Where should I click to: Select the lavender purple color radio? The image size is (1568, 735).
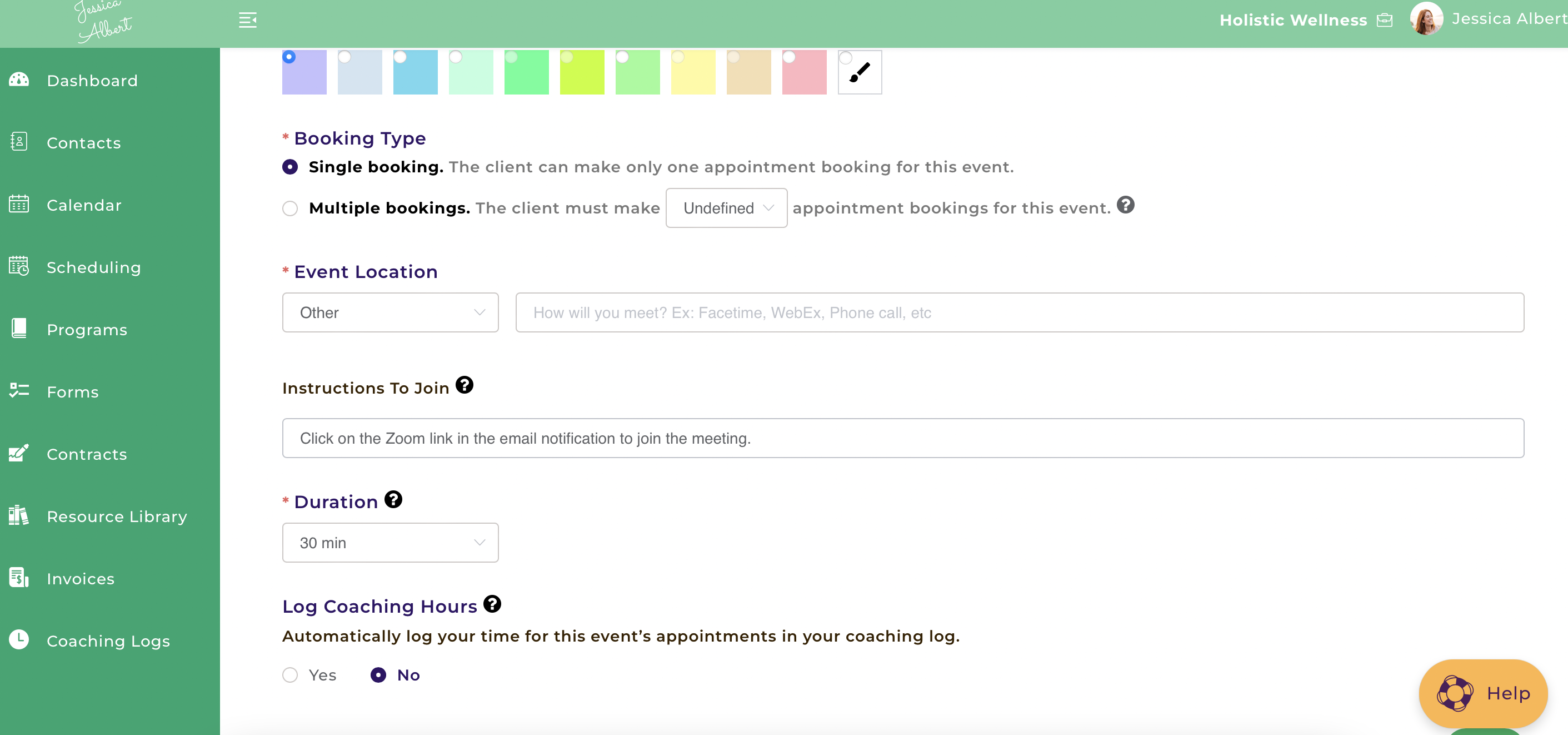(289, 57)
